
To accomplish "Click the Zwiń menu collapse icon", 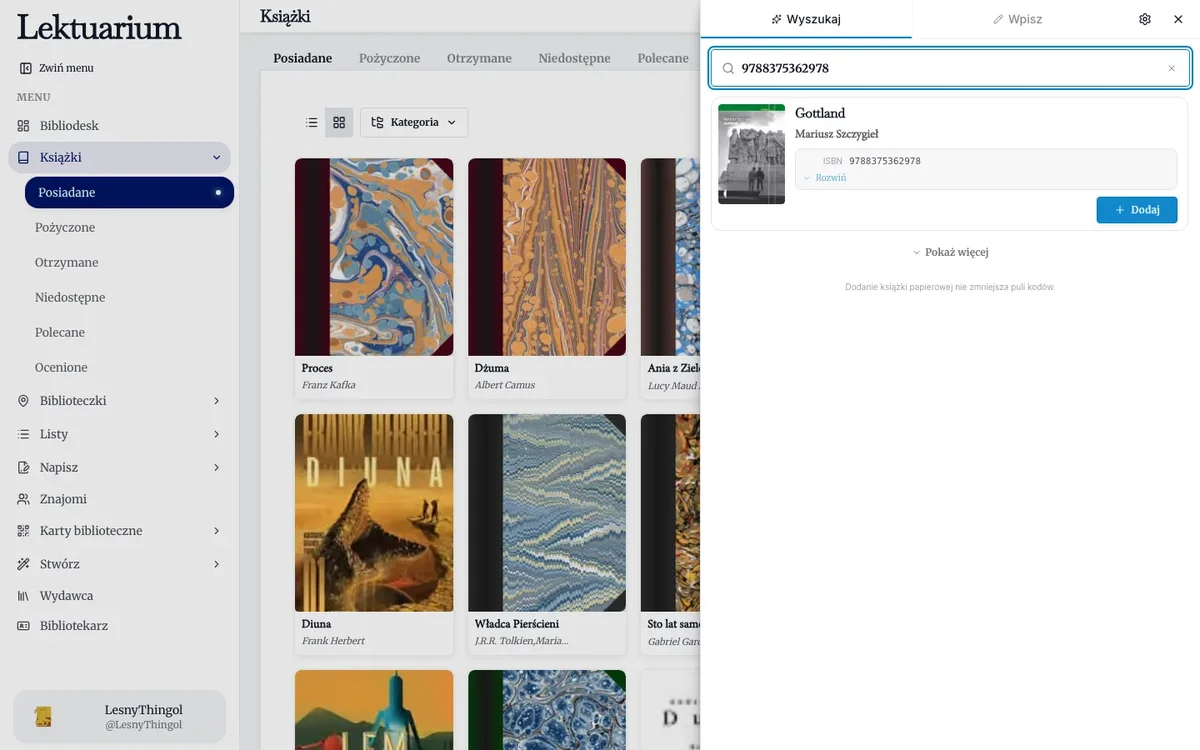I will tap(25, 68).
